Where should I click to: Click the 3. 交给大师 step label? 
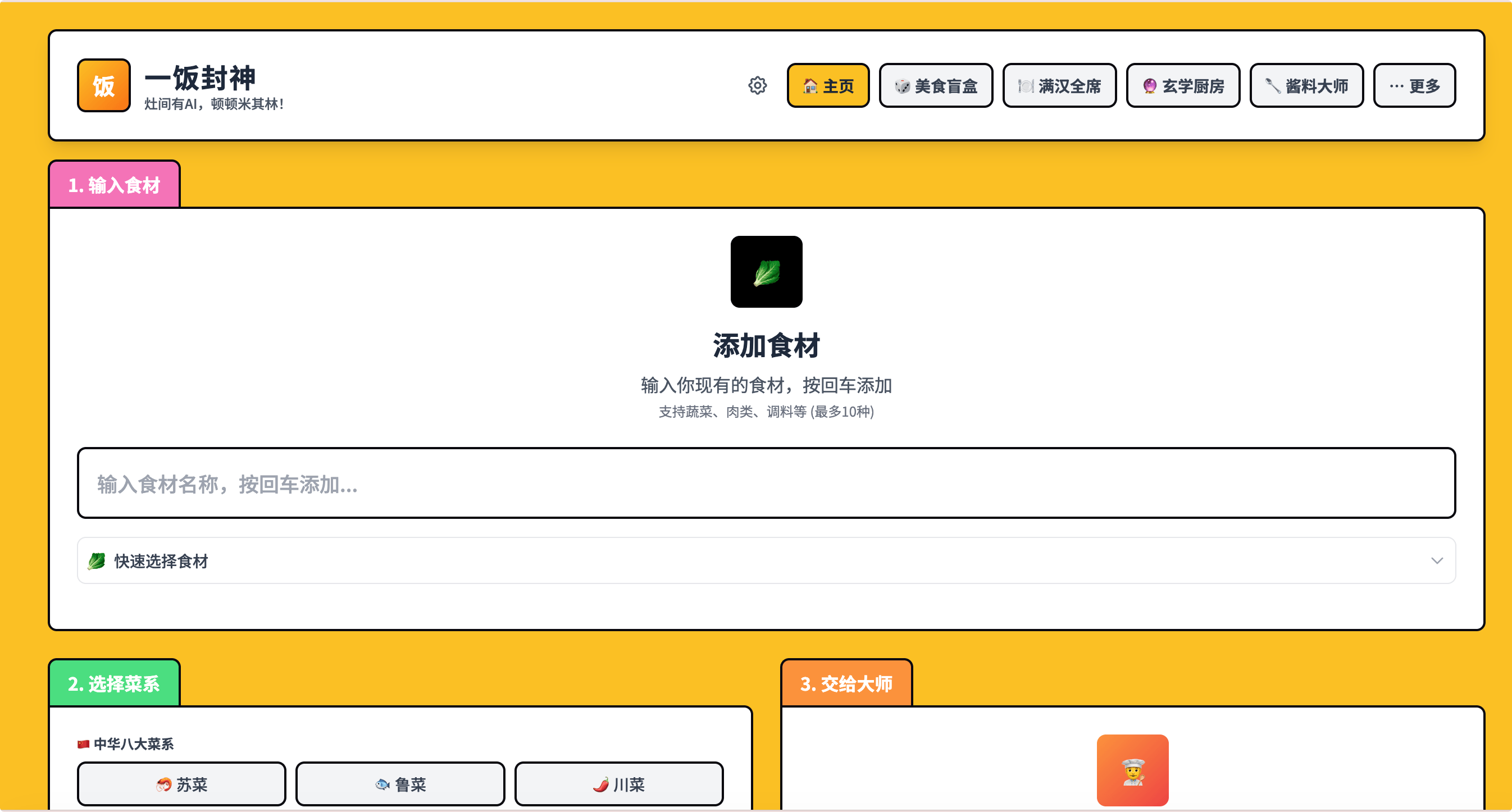point(846,683)
